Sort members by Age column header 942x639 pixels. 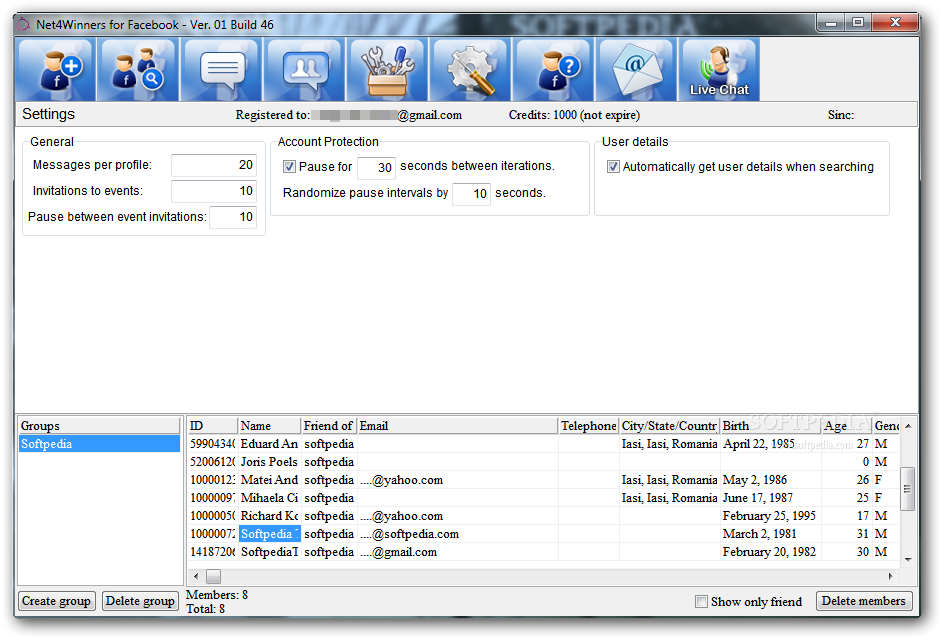point(846,426)
